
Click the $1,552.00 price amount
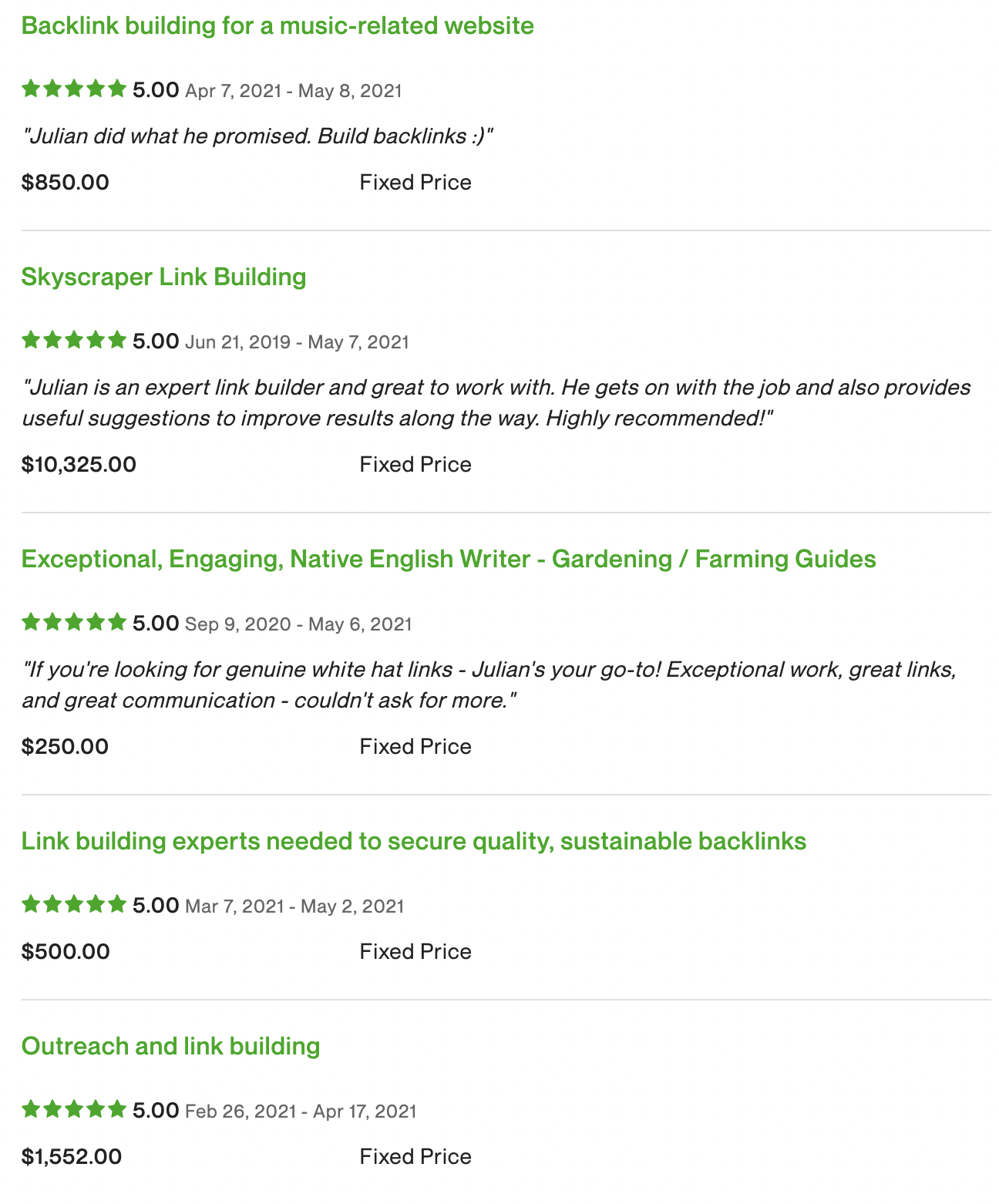[72, 1157]
